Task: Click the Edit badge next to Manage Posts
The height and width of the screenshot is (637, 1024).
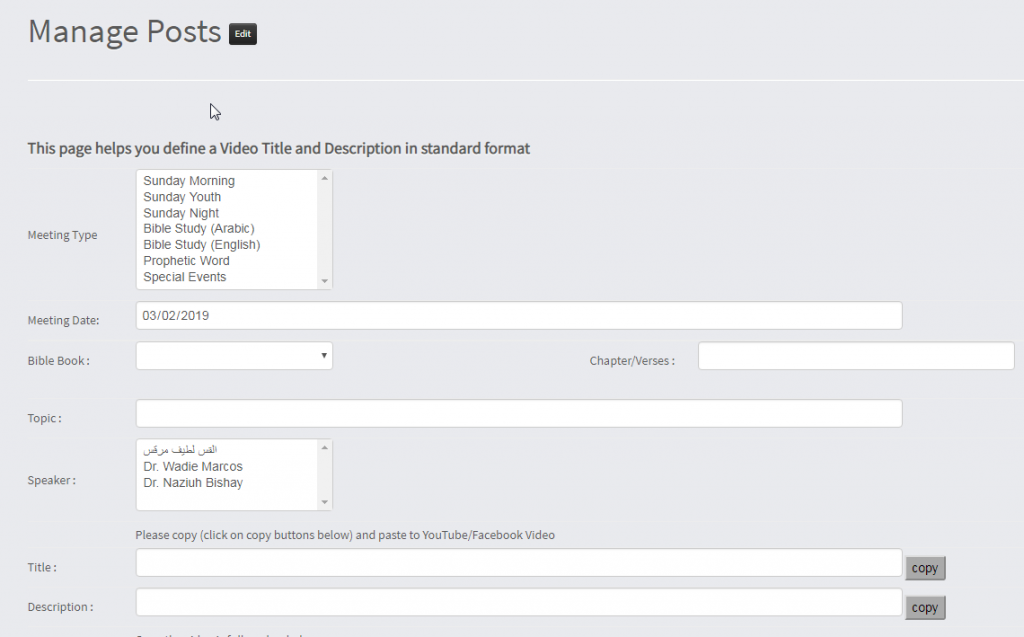Action: pos(242,34)
